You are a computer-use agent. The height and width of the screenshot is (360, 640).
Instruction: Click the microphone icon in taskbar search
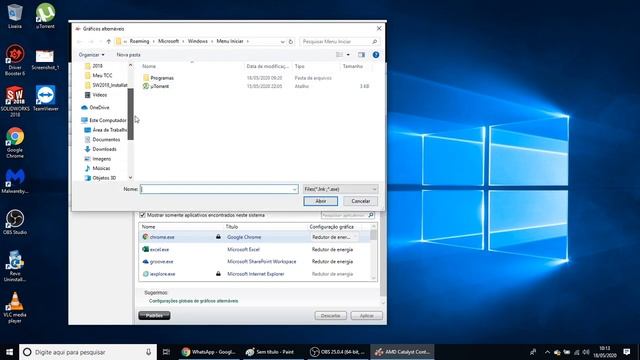tap(149, 352)
